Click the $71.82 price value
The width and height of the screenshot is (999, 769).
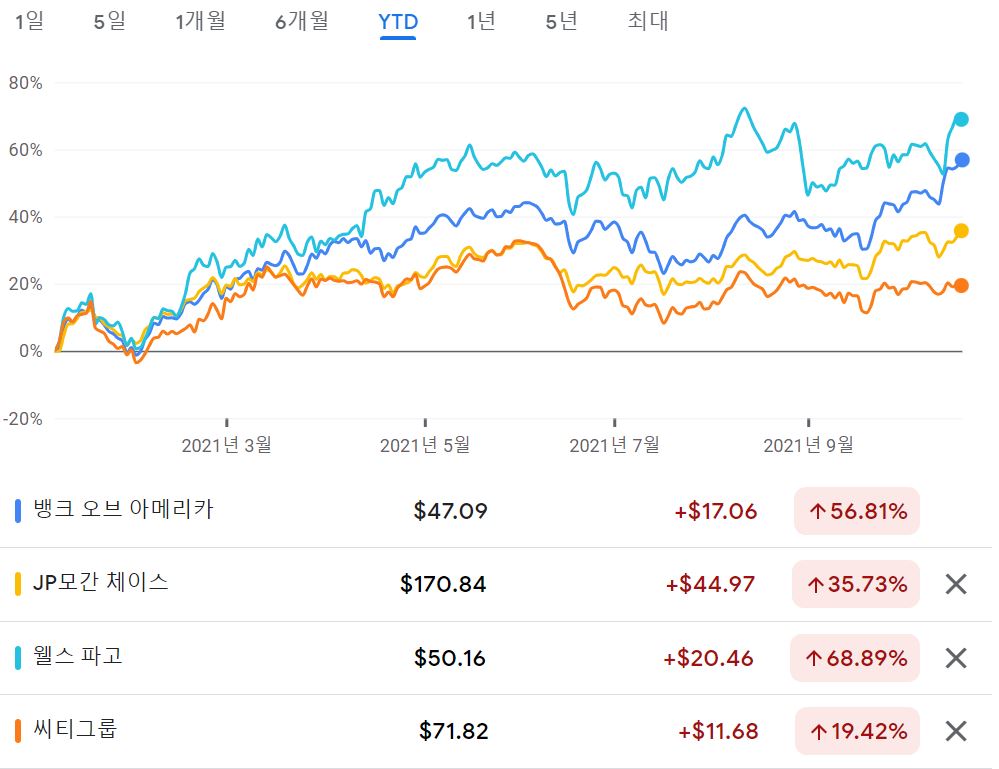click(454, 731)
